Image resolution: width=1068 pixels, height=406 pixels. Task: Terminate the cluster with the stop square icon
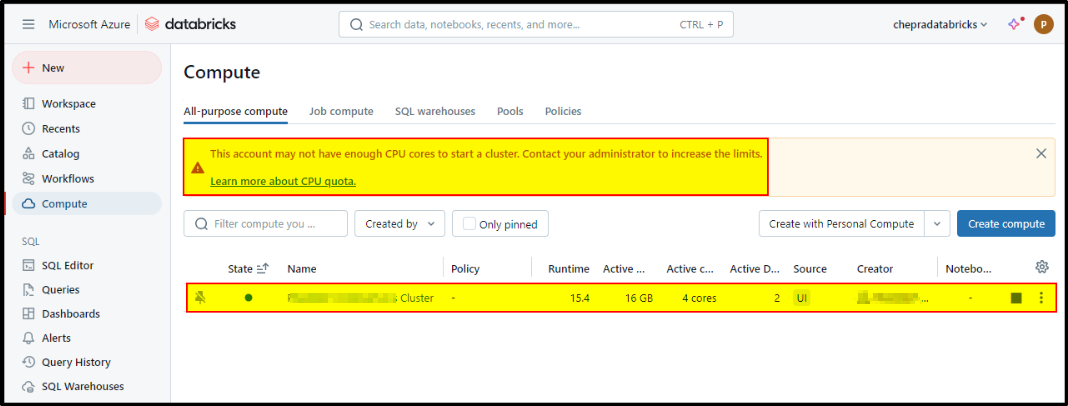(x=1016, y=298)
